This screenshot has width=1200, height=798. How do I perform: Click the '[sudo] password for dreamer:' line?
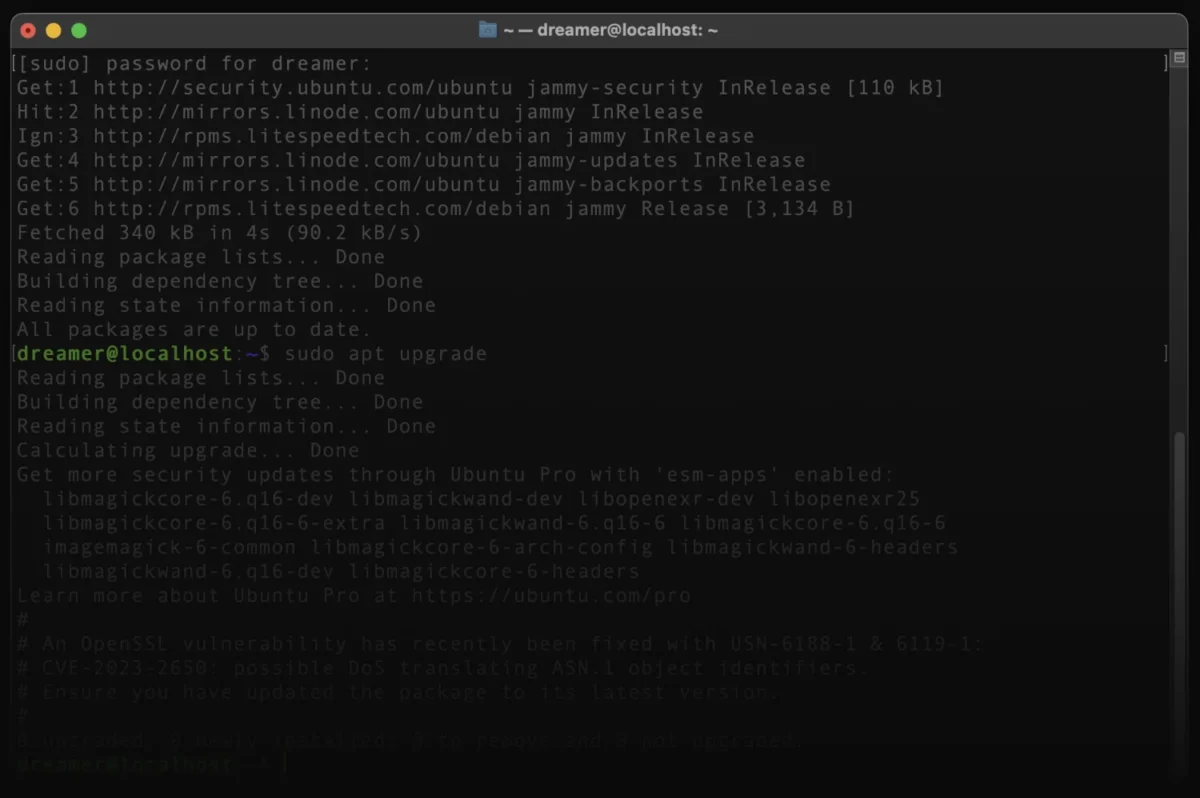coord(193,64)
